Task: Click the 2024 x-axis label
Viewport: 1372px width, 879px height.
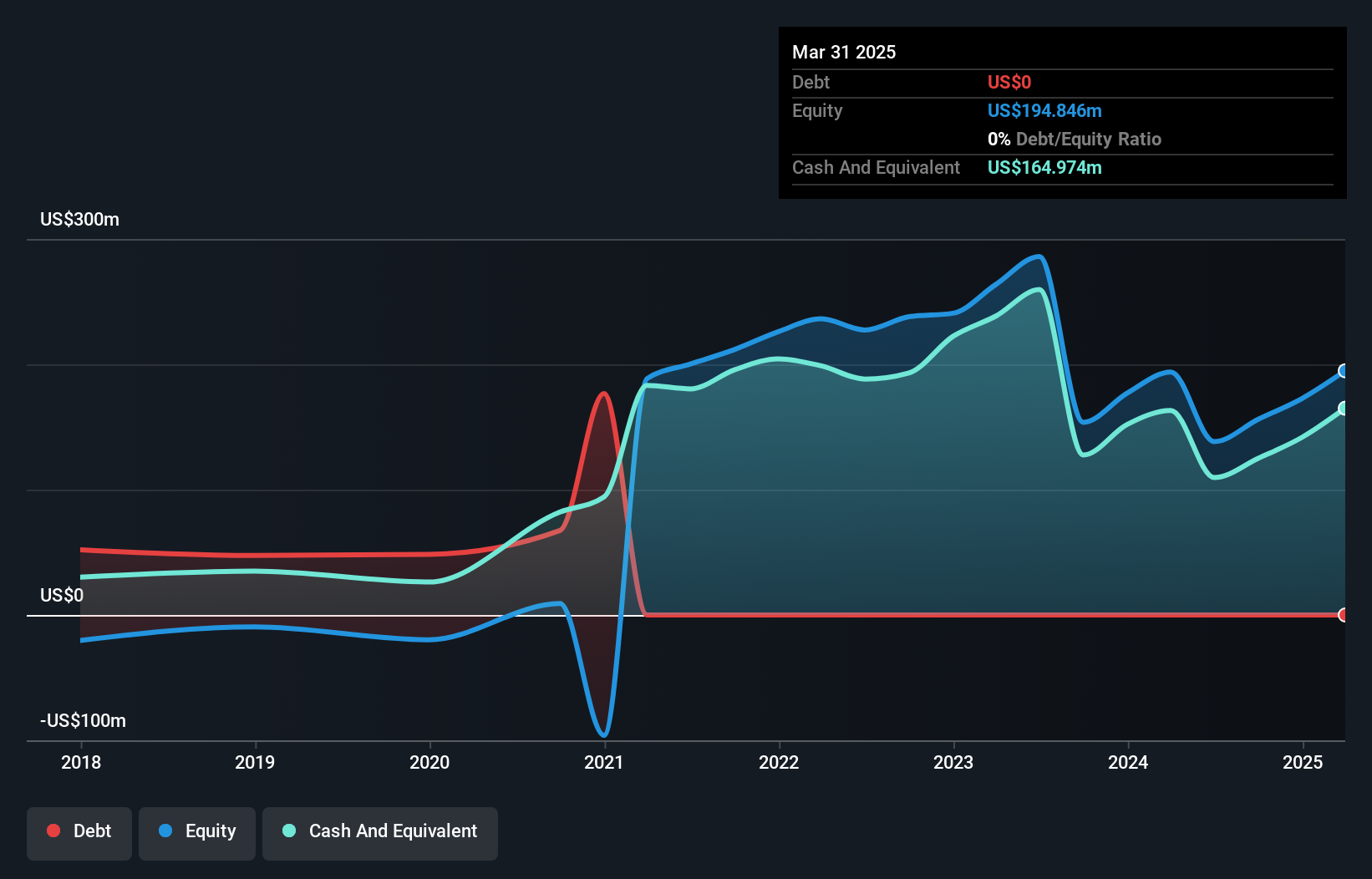Action: (x=1128, y=762)
